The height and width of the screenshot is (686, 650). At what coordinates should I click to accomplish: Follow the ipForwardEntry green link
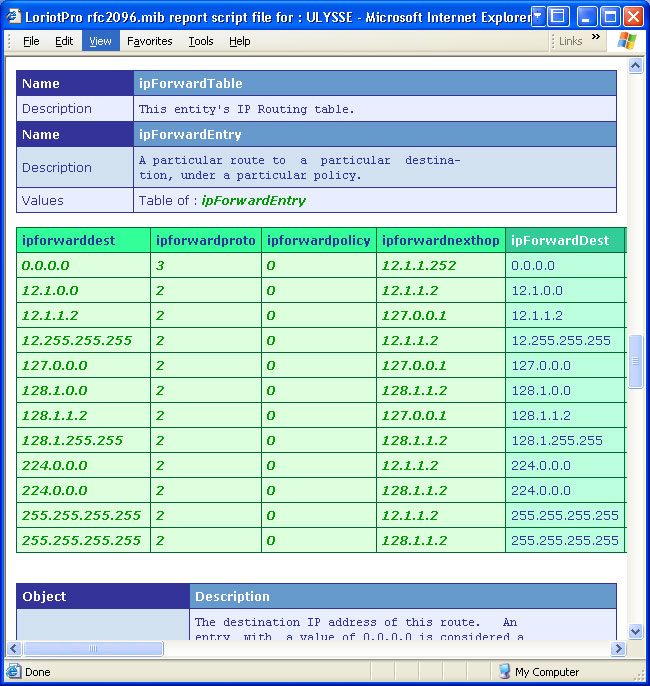pyautogui.click(x=253, y=201)
